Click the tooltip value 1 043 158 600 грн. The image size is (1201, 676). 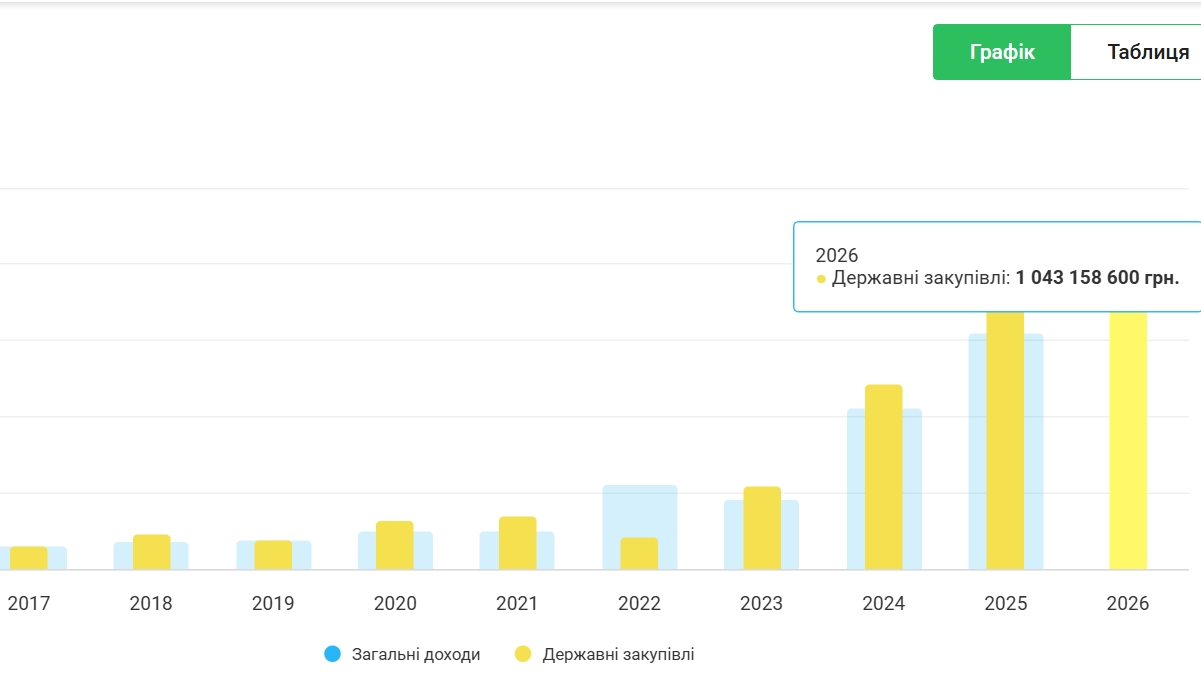[1097, 278]
